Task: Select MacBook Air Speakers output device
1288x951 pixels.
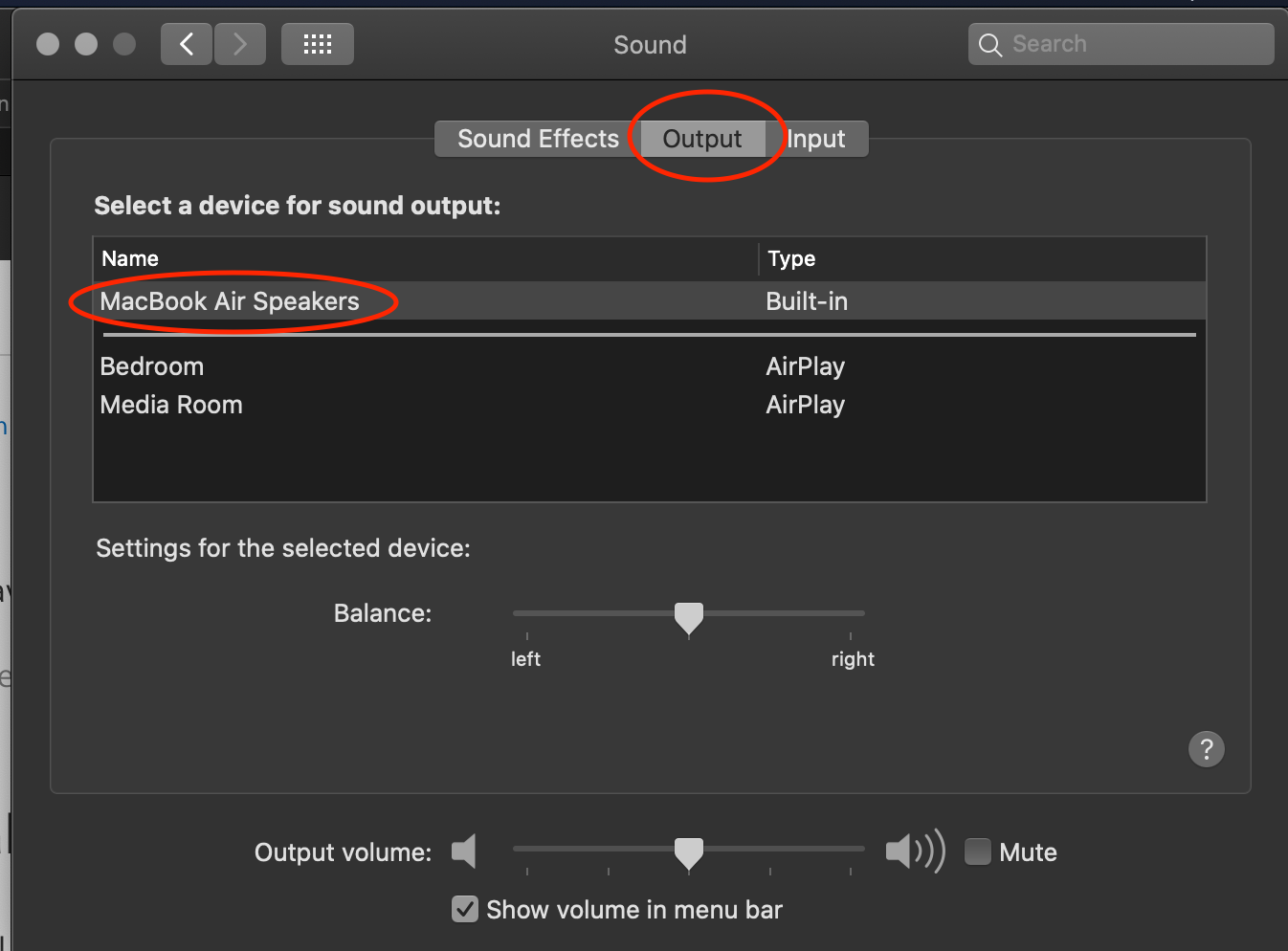Action: click(230, 301)
